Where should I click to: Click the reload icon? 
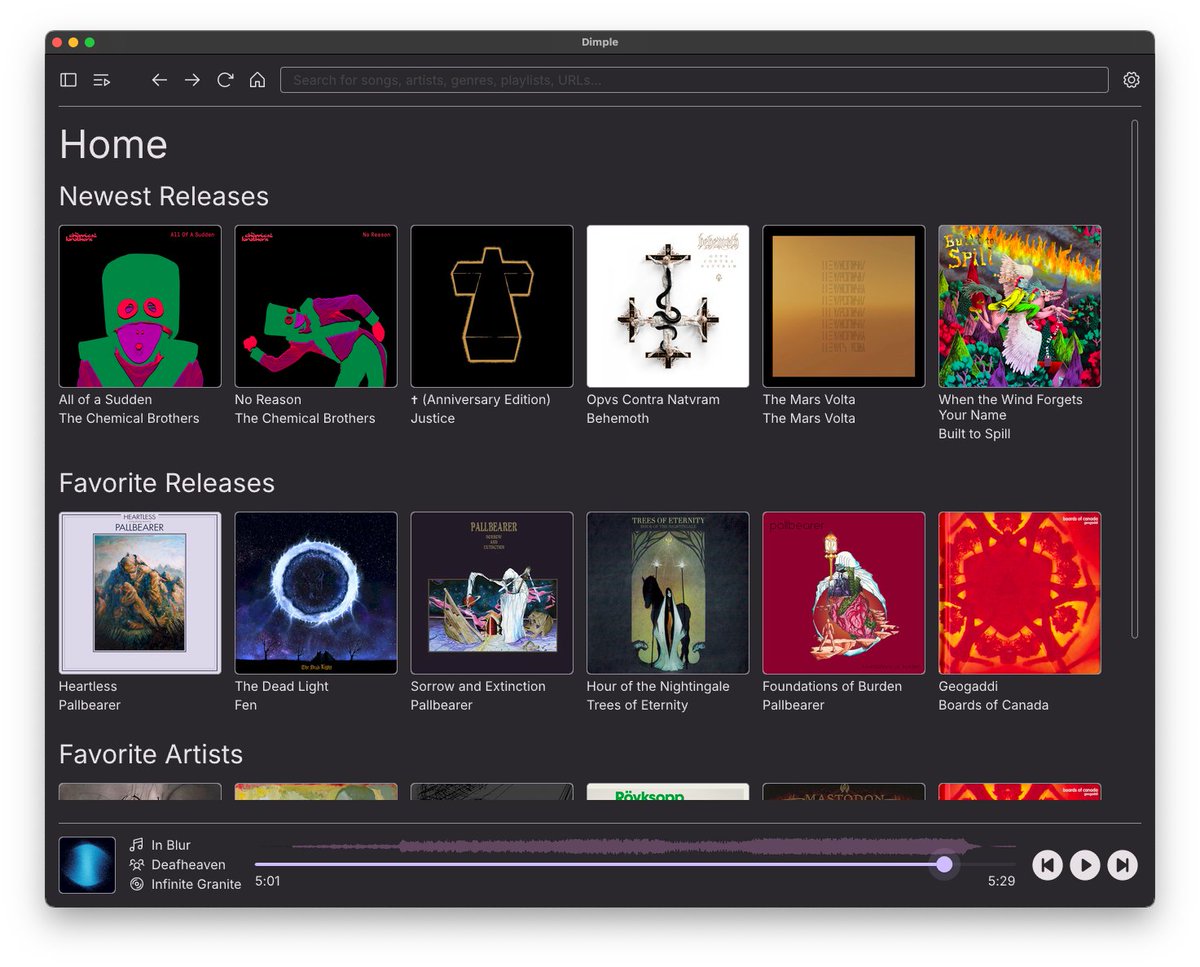pyautogui.click(x=225, y=80)
